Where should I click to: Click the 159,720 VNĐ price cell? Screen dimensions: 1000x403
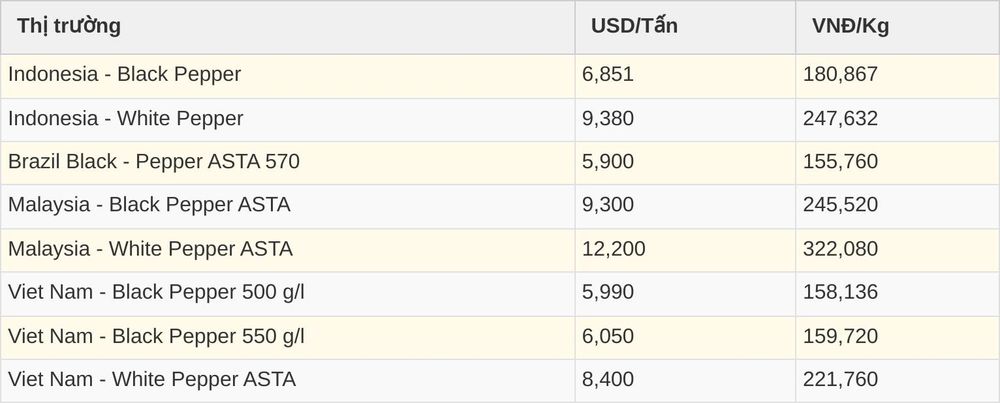click(x=897, y=338)
